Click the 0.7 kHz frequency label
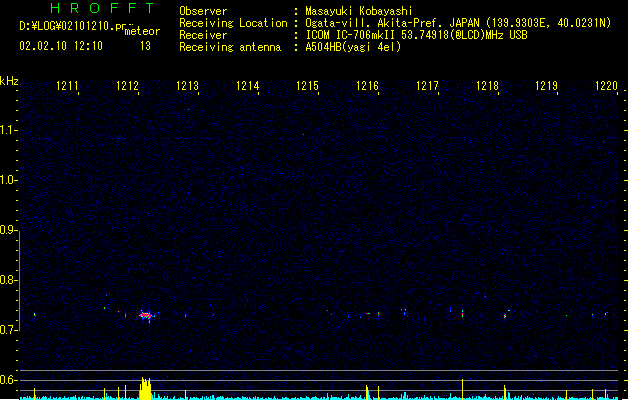This screenshot has width=629, height=400. [8, 330]
